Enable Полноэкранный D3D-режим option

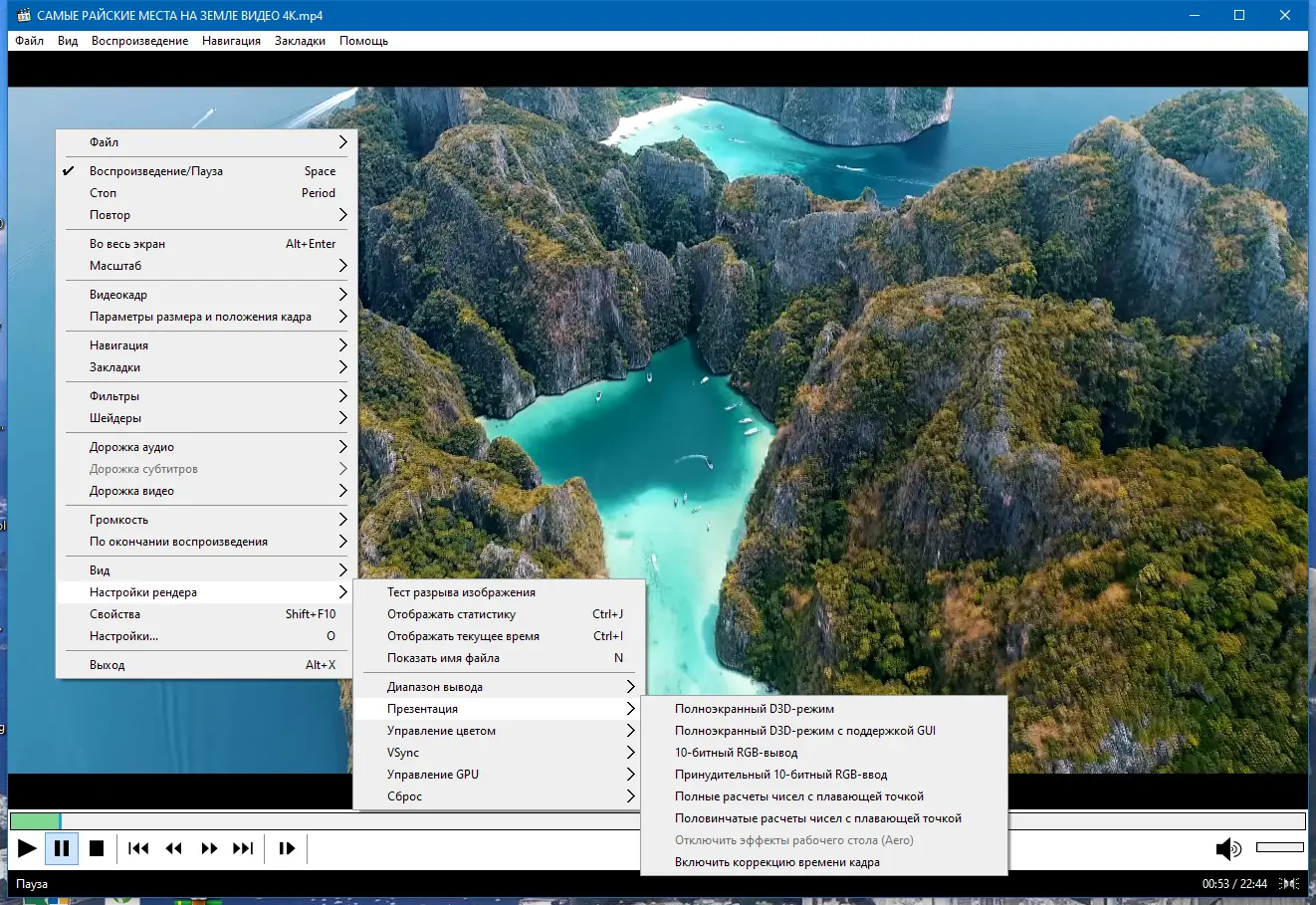[754, 709]
